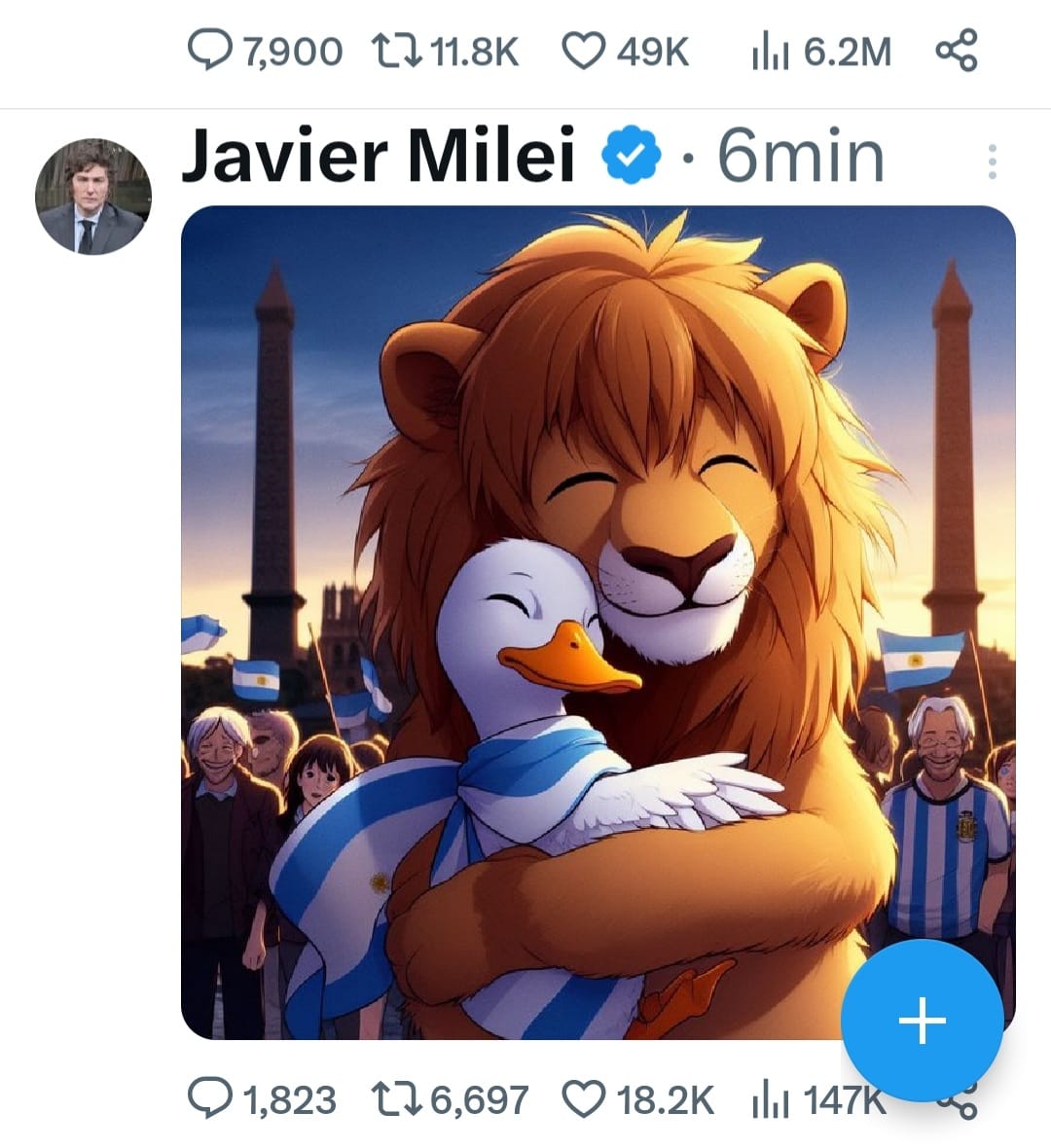Open the tweet via the 6min timestamp

(801, 157)
